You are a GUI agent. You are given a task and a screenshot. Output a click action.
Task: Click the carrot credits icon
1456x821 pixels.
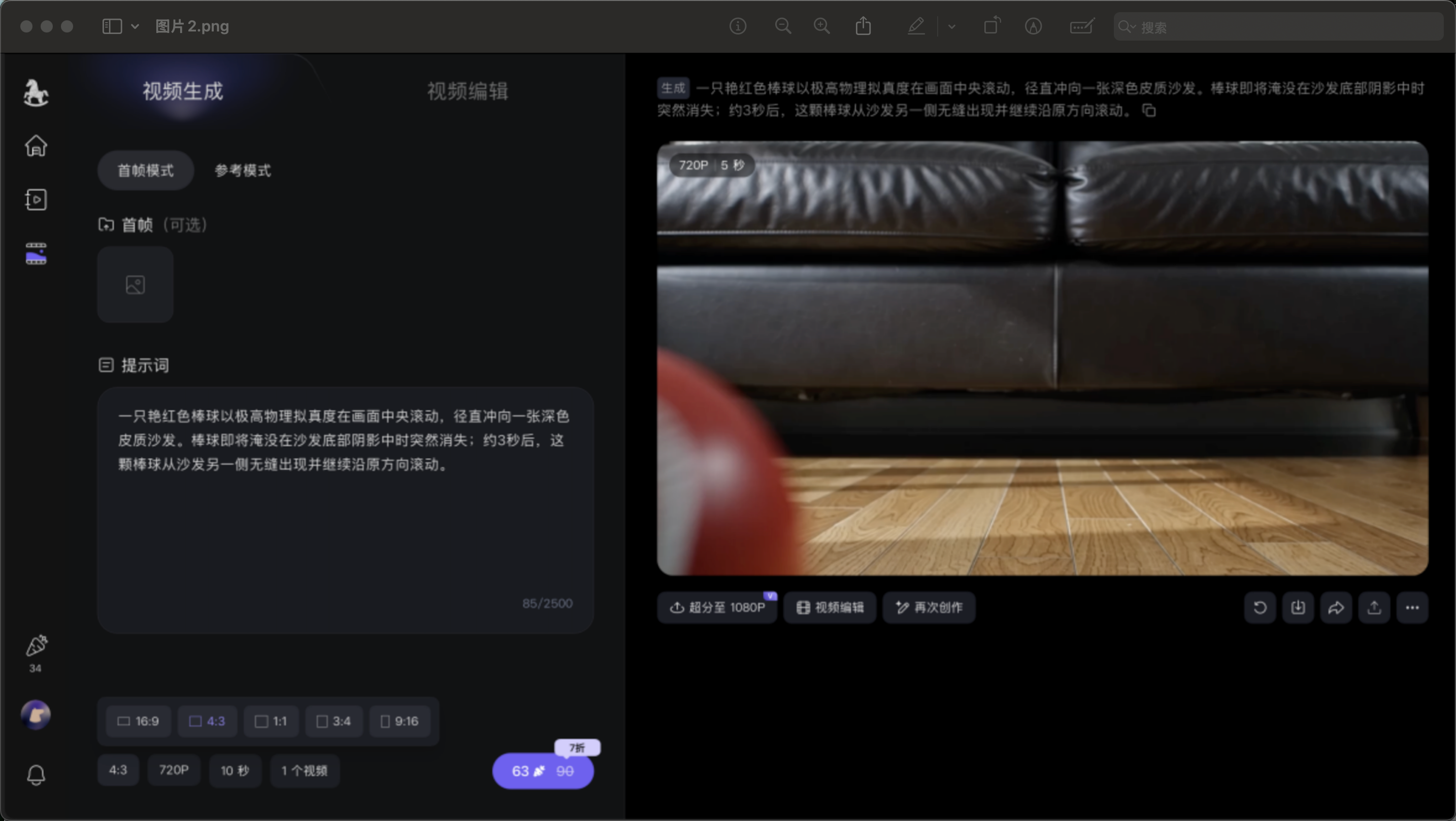point(36,646)
